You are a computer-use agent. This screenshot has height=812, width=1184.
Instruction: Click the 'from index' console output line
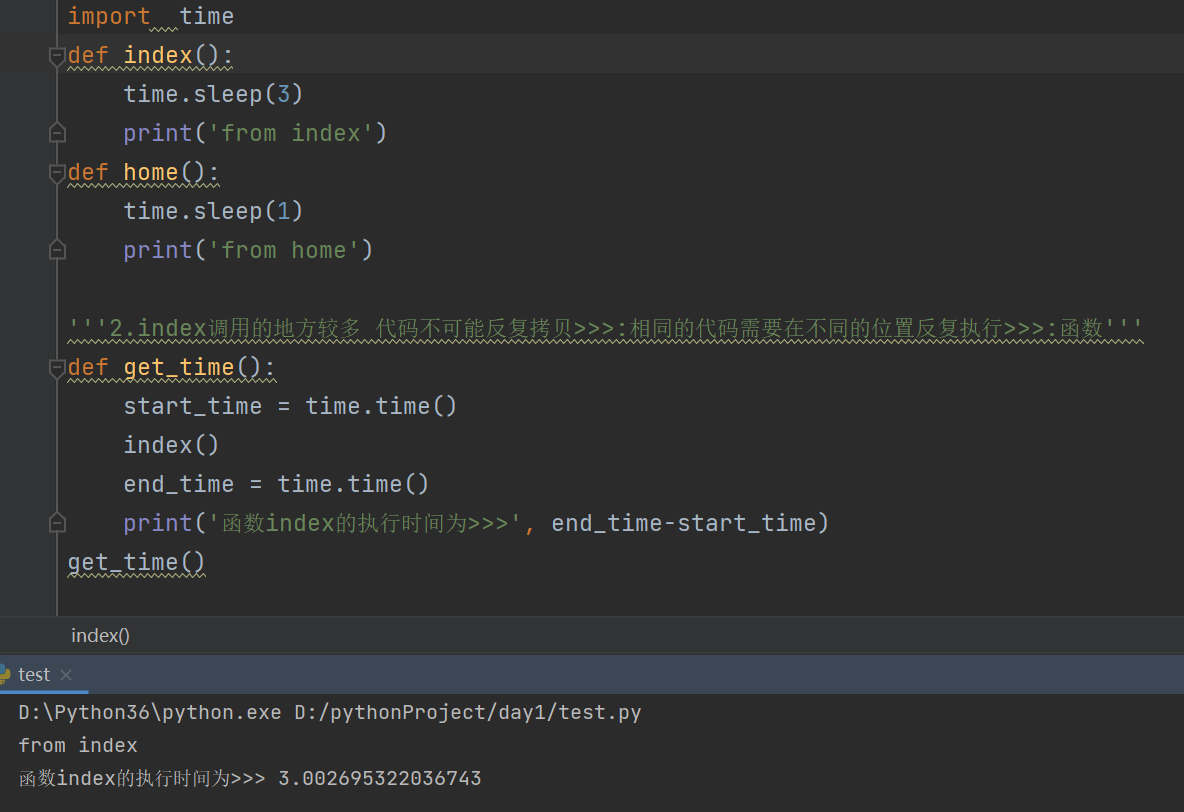(78, 746)
